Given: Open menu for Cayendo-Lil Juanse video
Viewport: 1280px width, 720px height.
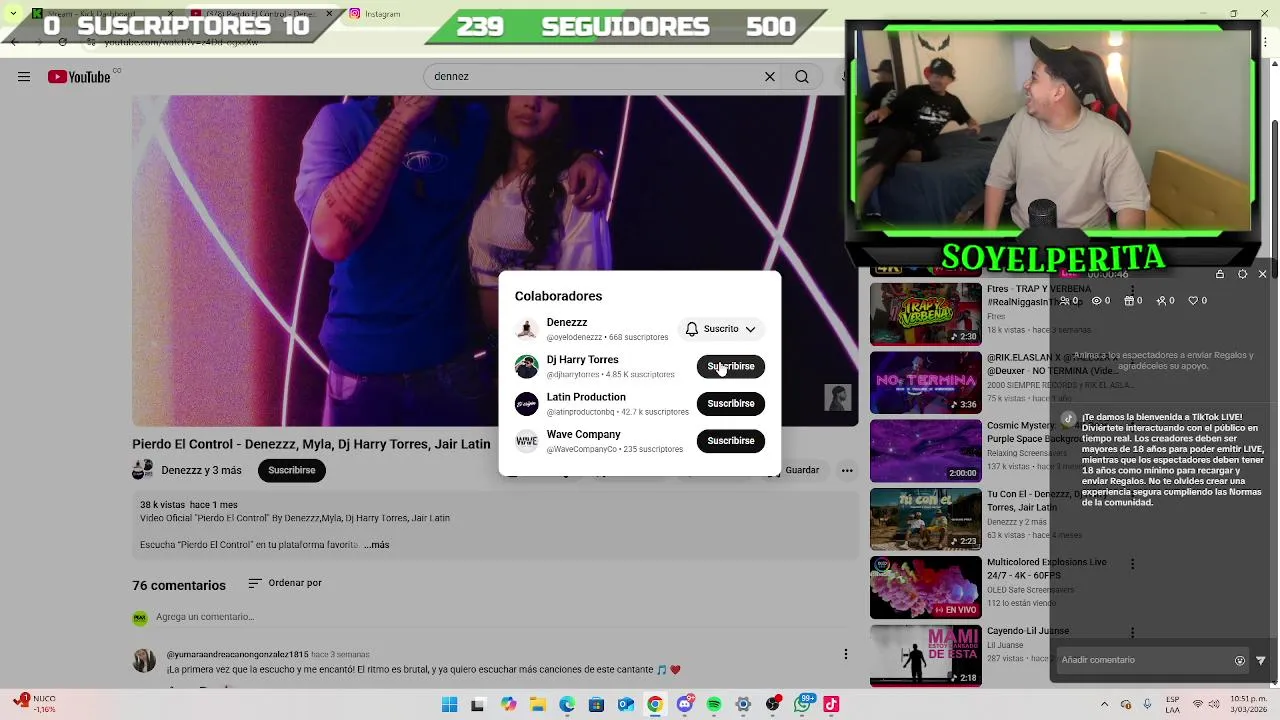Looking at the screenshot, I should [1132, 632].
